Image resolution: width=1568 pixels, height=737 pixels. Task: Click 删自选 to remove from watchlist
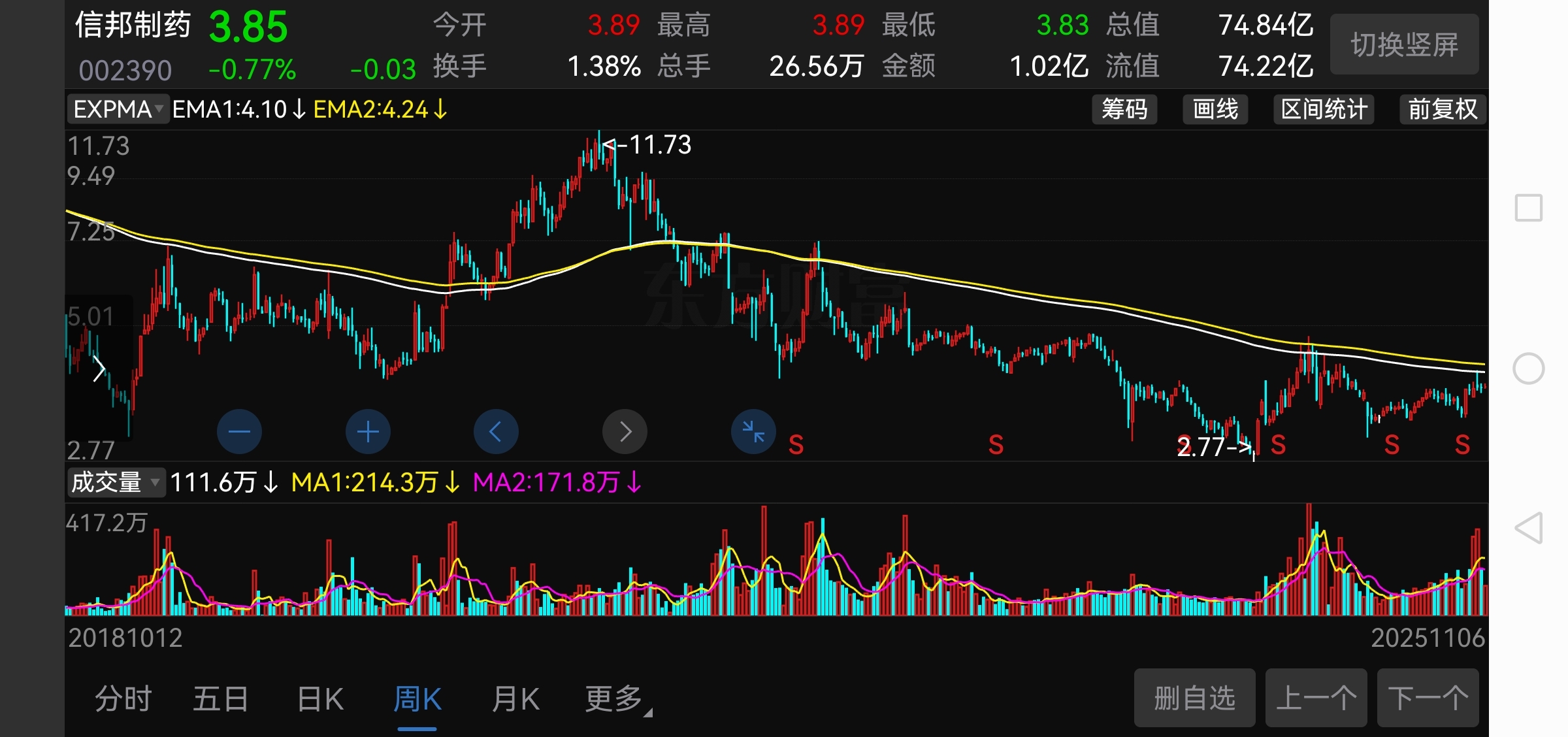1194,698
